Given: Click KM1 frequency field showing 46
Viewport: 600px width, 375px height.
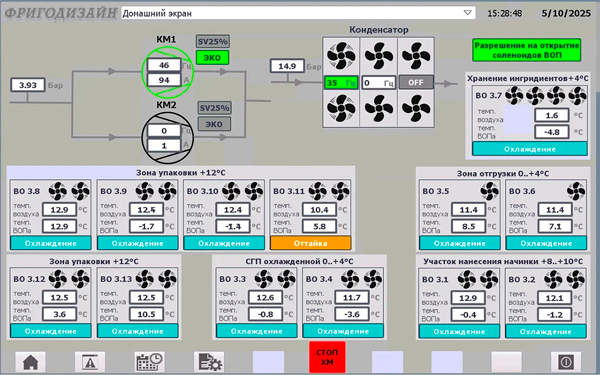Looking at the screenshot, I should point(164,65).
